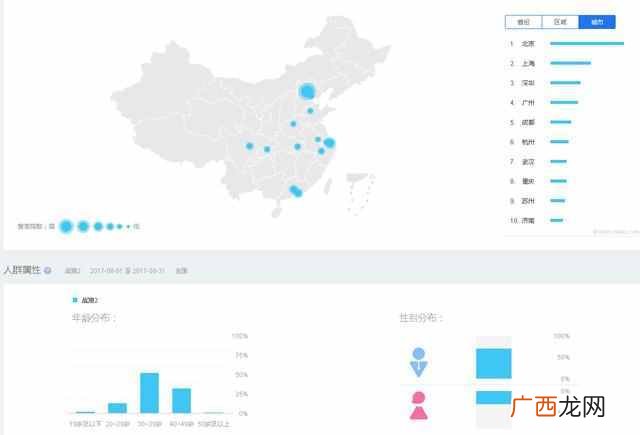Click the help icon beside 人群属性

tap(47, 270)
